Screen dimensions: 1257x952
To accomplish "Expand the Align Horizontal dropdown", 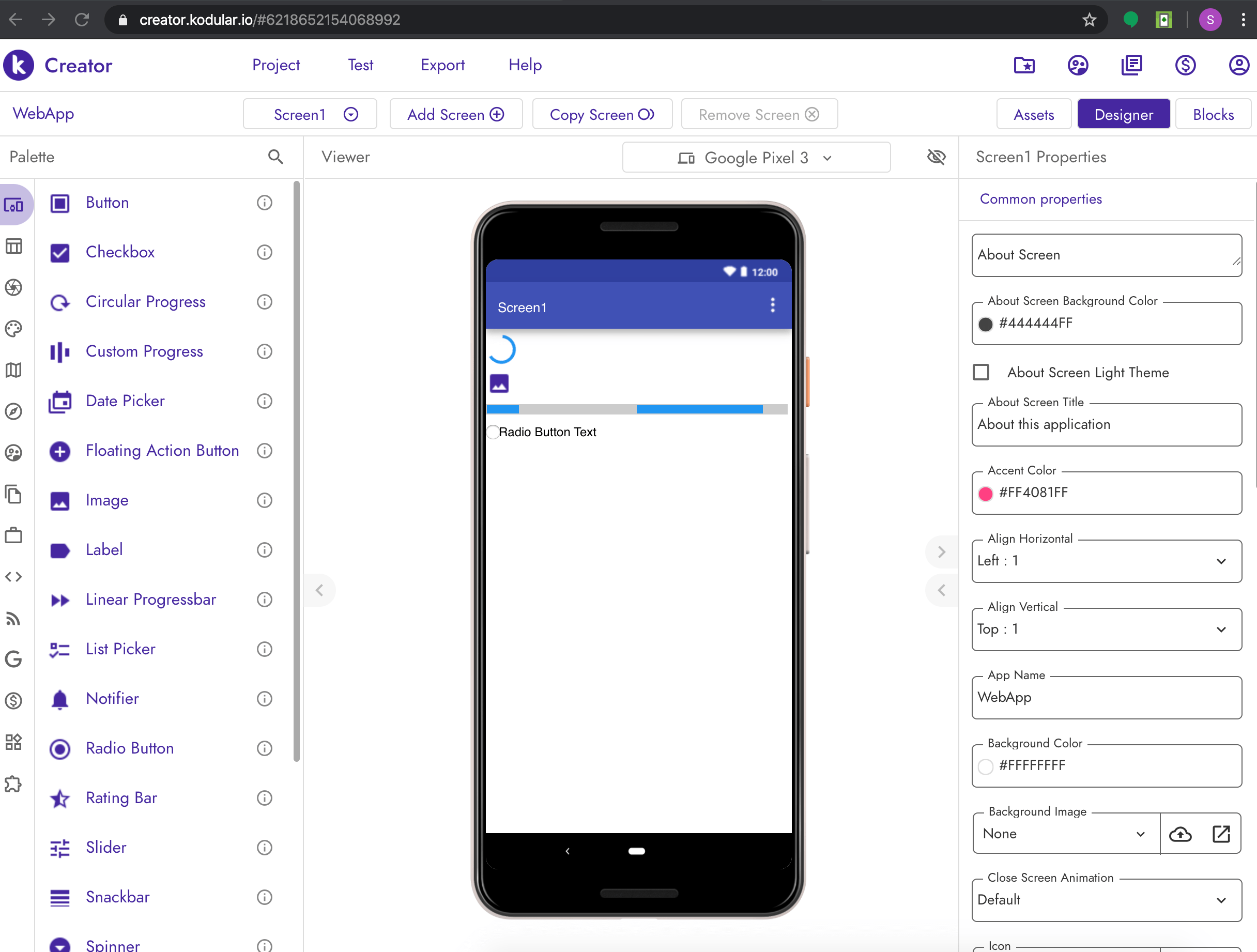I will click(x=1221, y=562).
